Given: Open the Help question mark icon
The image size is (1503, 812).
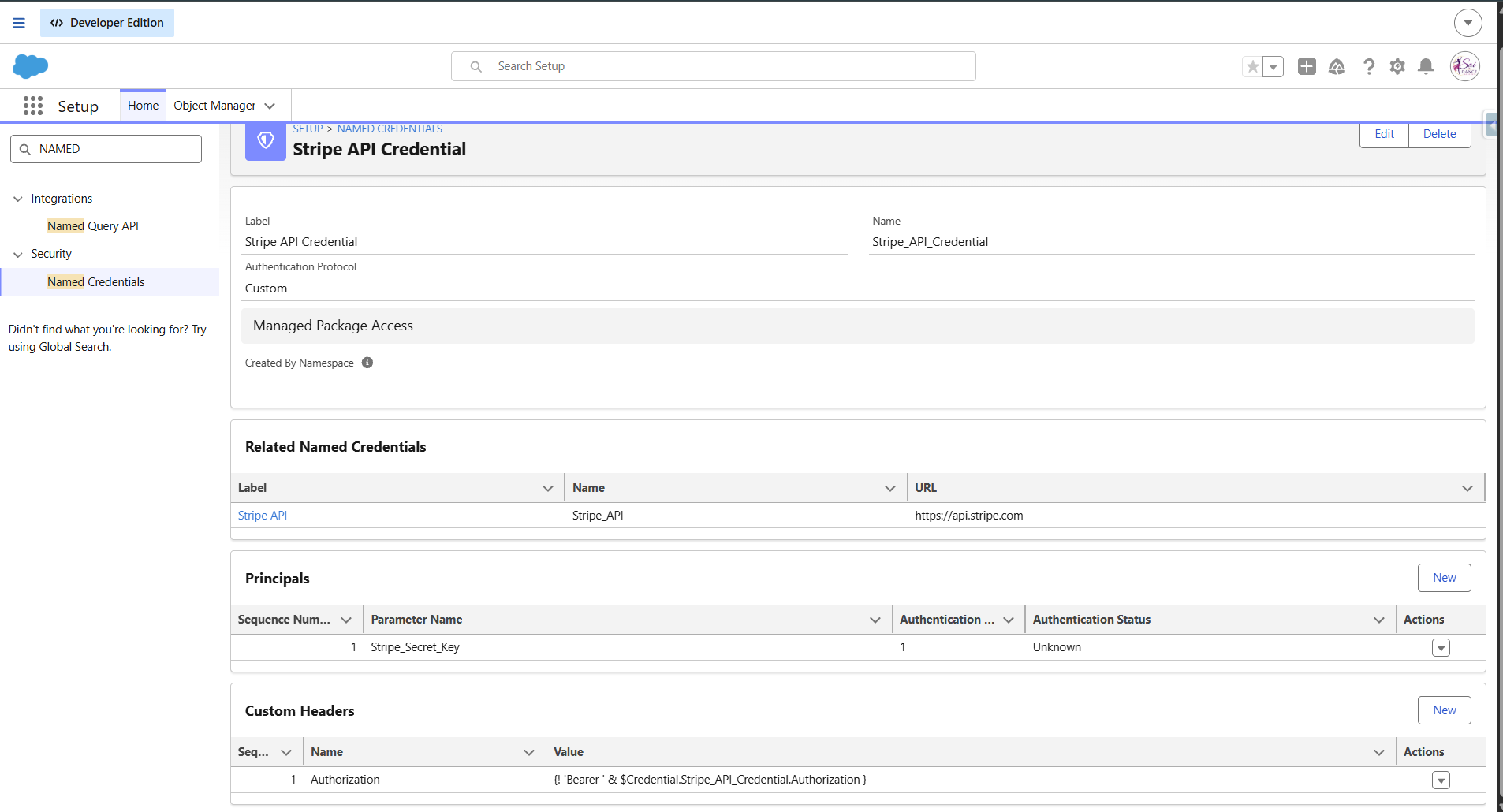Looking at the screenshot, I should click(1369, 66).
